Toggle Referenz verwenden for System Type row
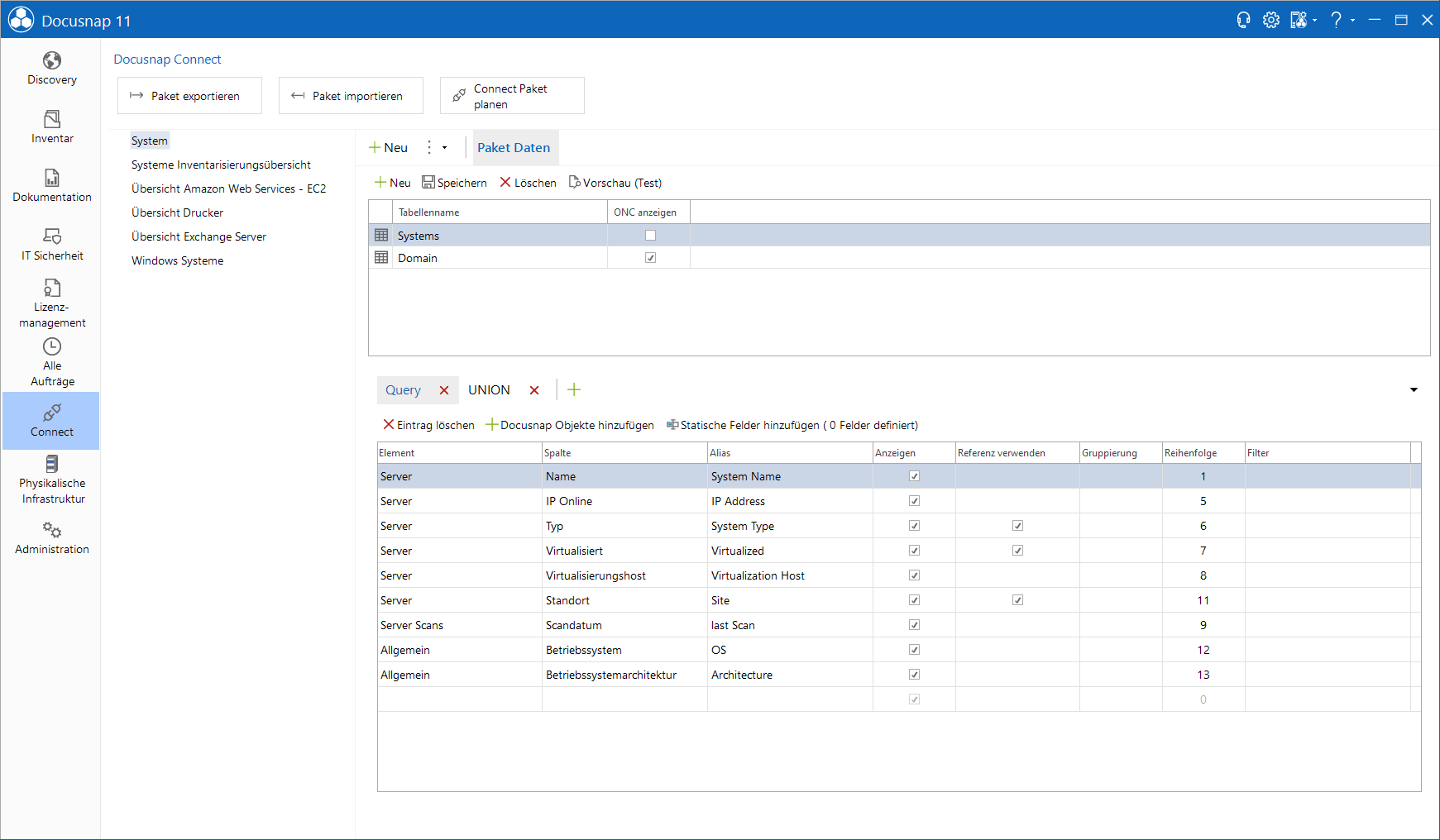 click(x=1017, y=526)
